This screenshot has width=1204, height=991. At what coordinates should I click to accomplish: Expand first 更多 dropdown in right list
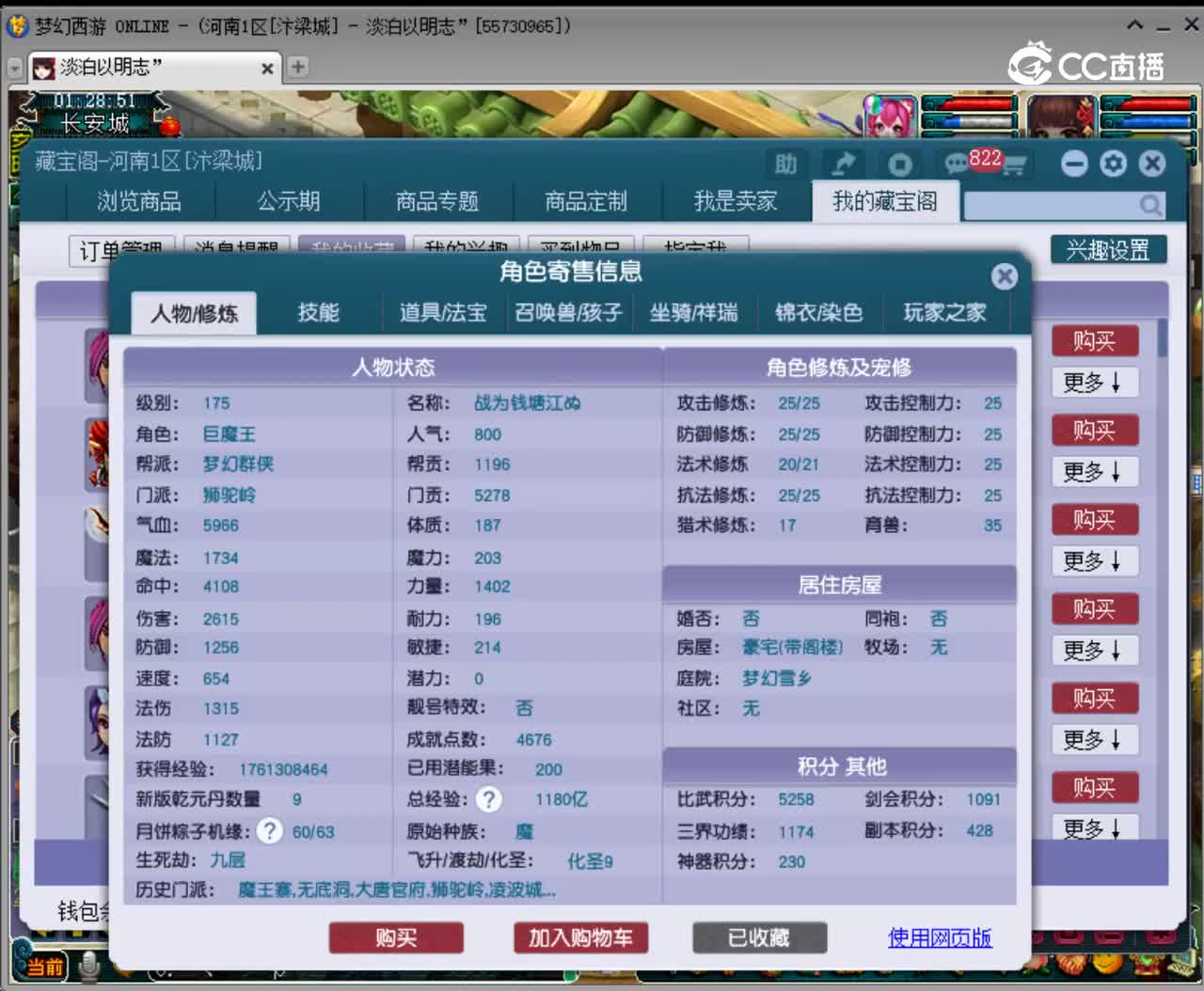click(x=1095, y=382)
